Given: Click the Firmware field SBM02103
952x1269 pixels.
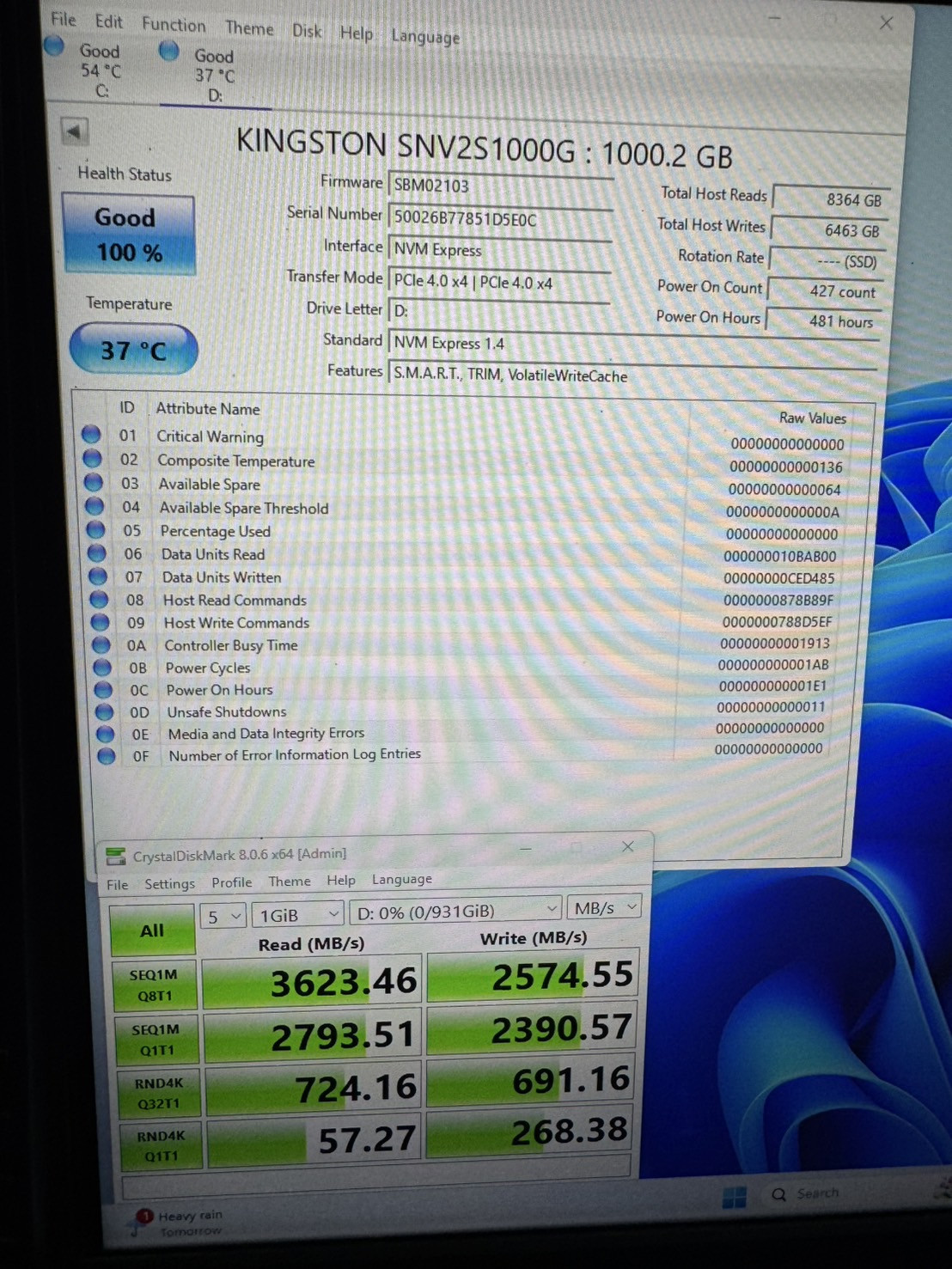Looking at the screenshot, I should pos(501,186).
